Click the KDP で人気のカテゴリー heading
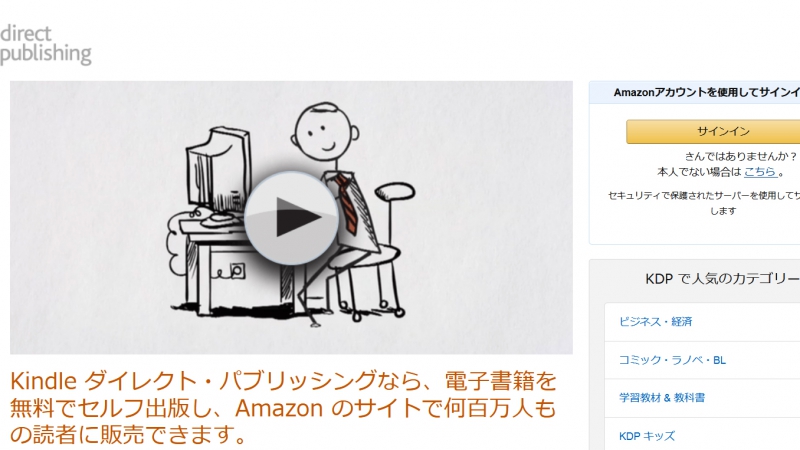 tap(722, 279)
